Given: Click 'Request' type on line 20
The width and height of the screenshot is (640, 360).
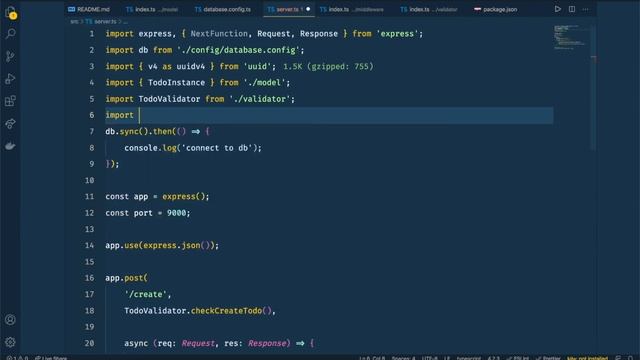Looking at the screenshot, I should click(198, 343).
